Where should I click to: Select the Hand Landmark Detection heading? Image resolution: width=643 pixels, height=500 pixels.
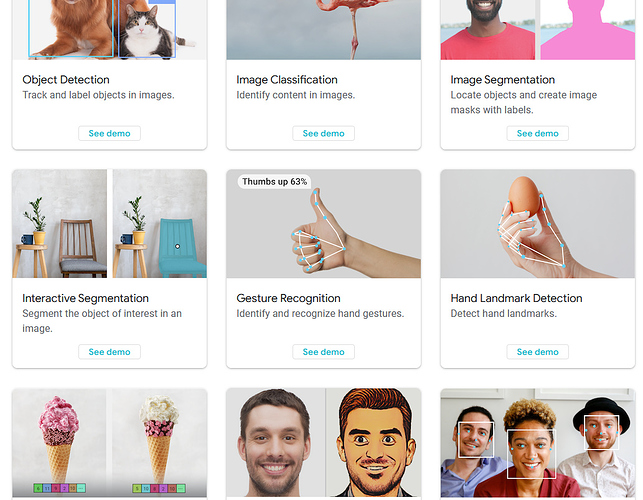[x=516, y=298]
